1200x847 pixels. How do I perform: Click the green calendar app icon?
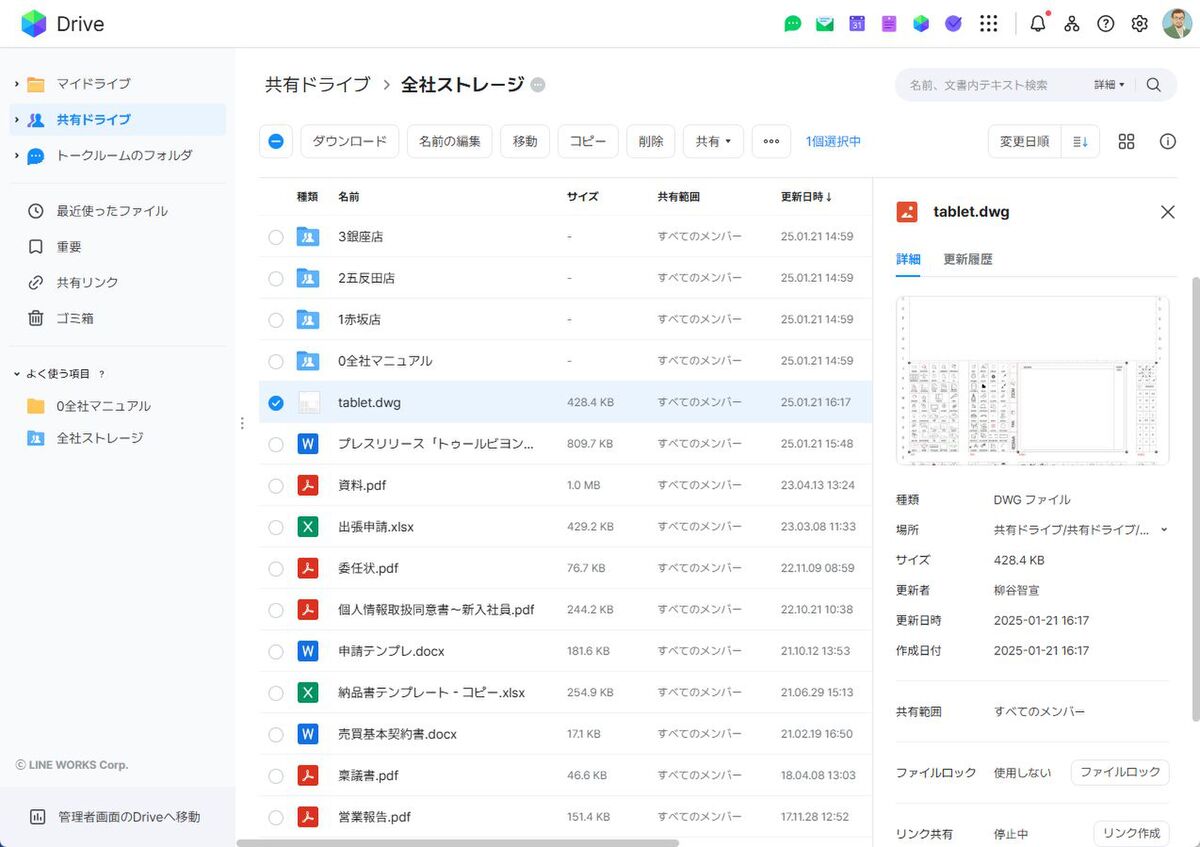point(857,24)
